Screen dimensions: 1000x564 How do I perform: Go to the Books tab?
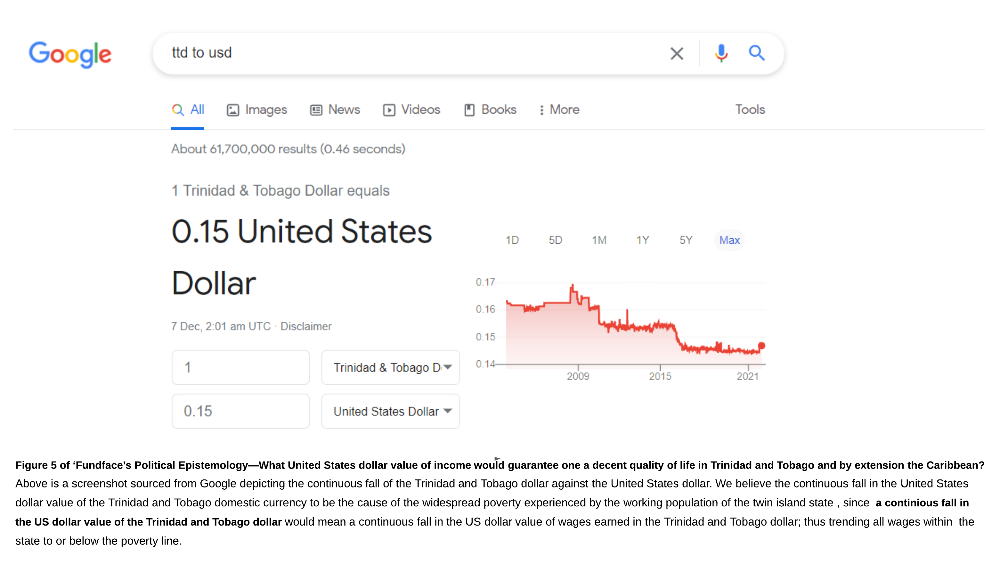[490, 110]
